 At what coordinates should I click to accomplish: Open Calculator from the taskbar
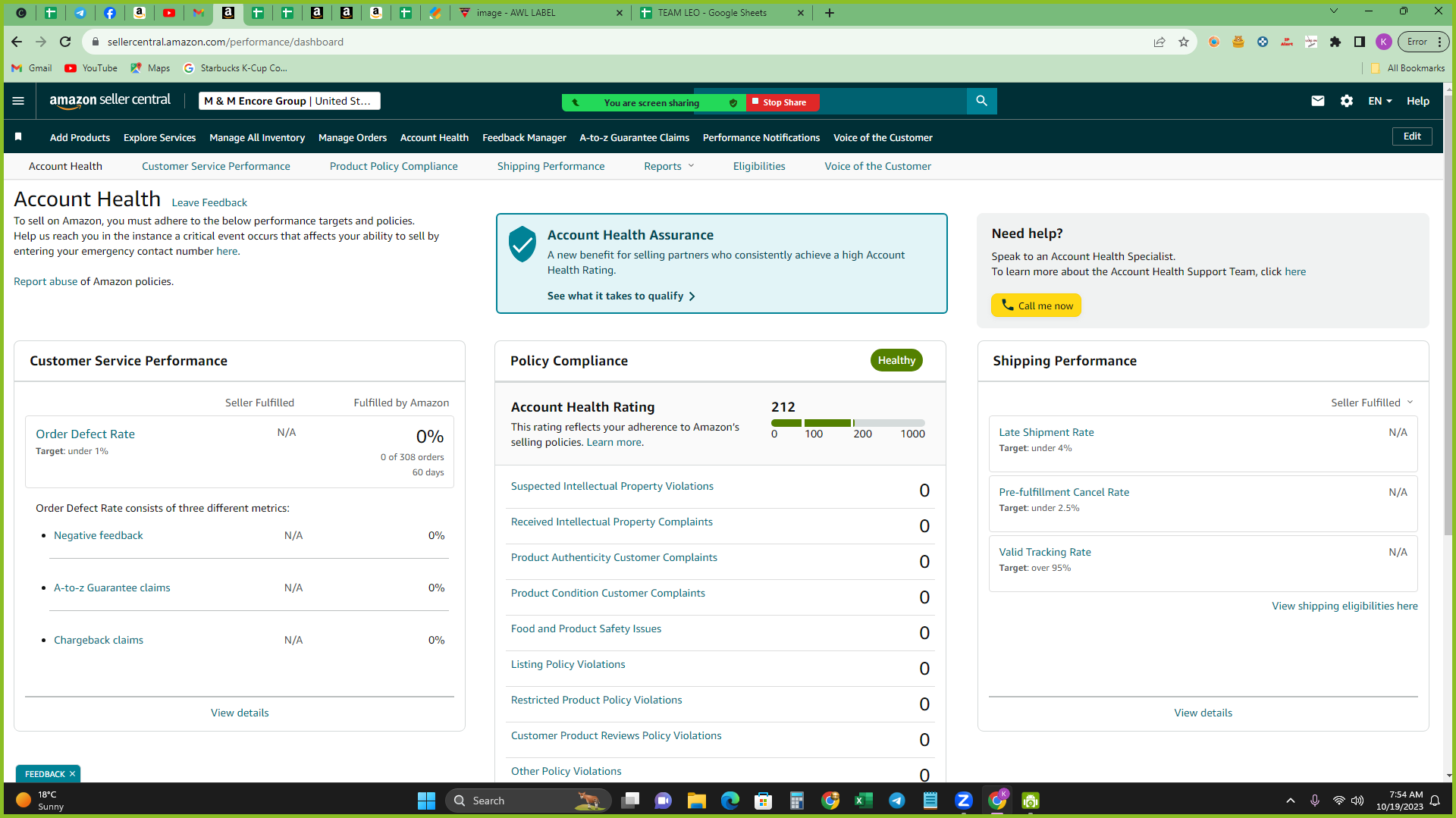click(x=797, y=801)
